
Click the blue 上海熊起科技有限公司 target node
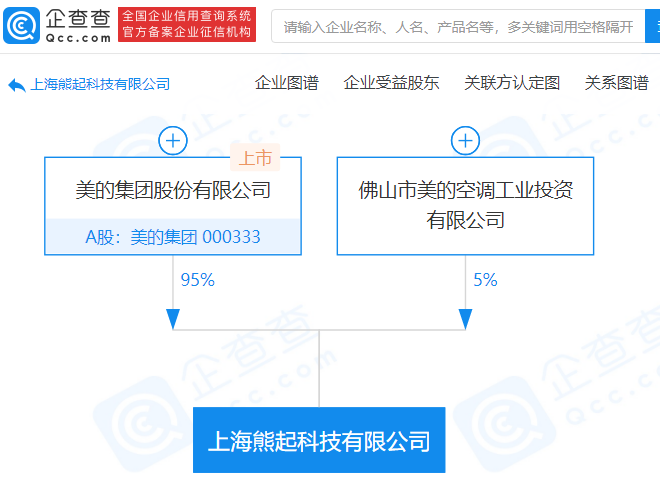tap(319, 440)
